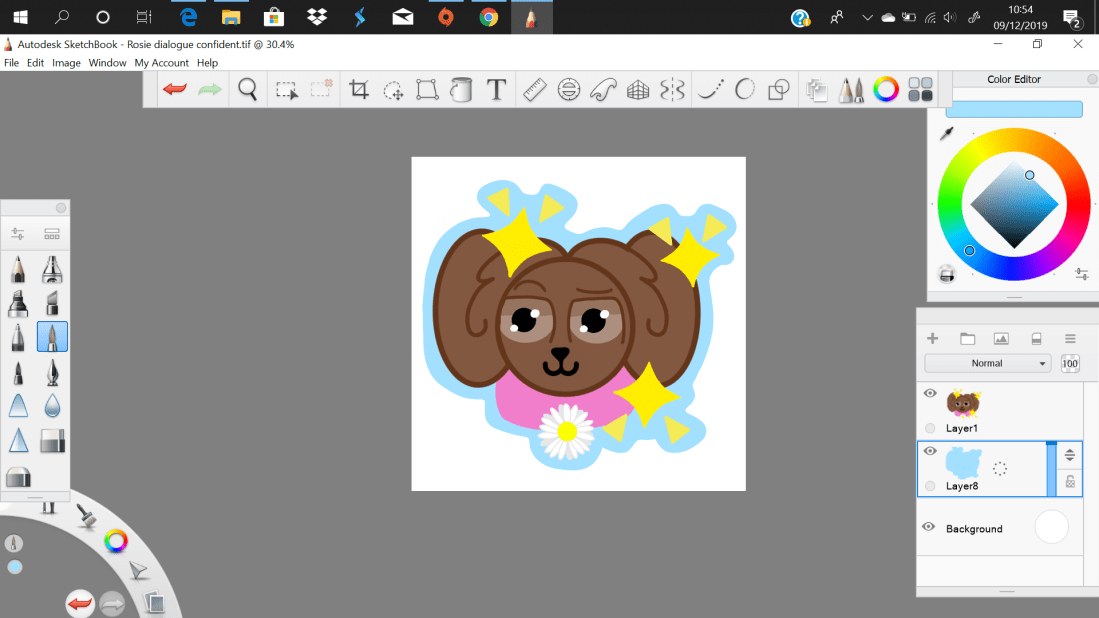This screenshot has width=1099, height=618.
Task: Enable the Symmetry tool
Action: coord(672,90)
